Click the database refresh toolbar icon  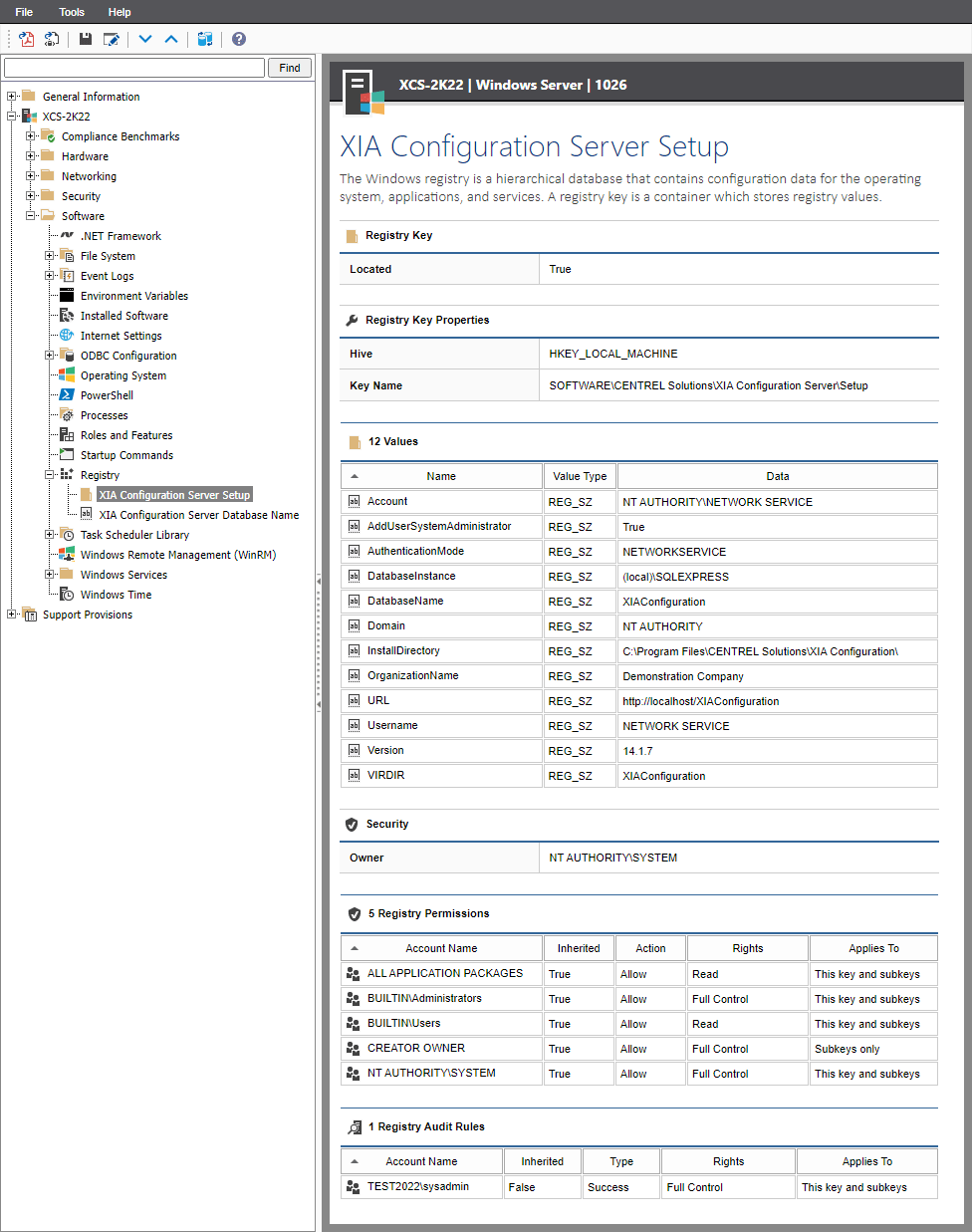(x=205, y=39)
